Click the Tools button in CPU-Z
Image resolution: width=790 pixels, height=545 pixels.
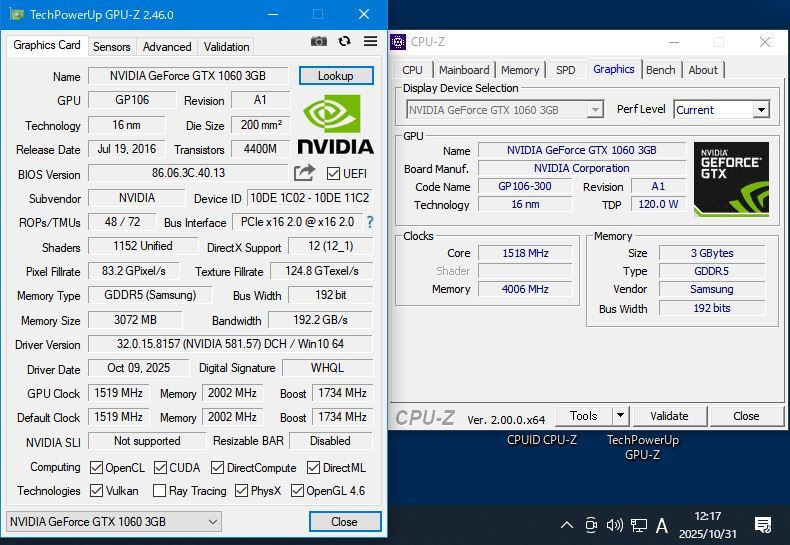583,416
